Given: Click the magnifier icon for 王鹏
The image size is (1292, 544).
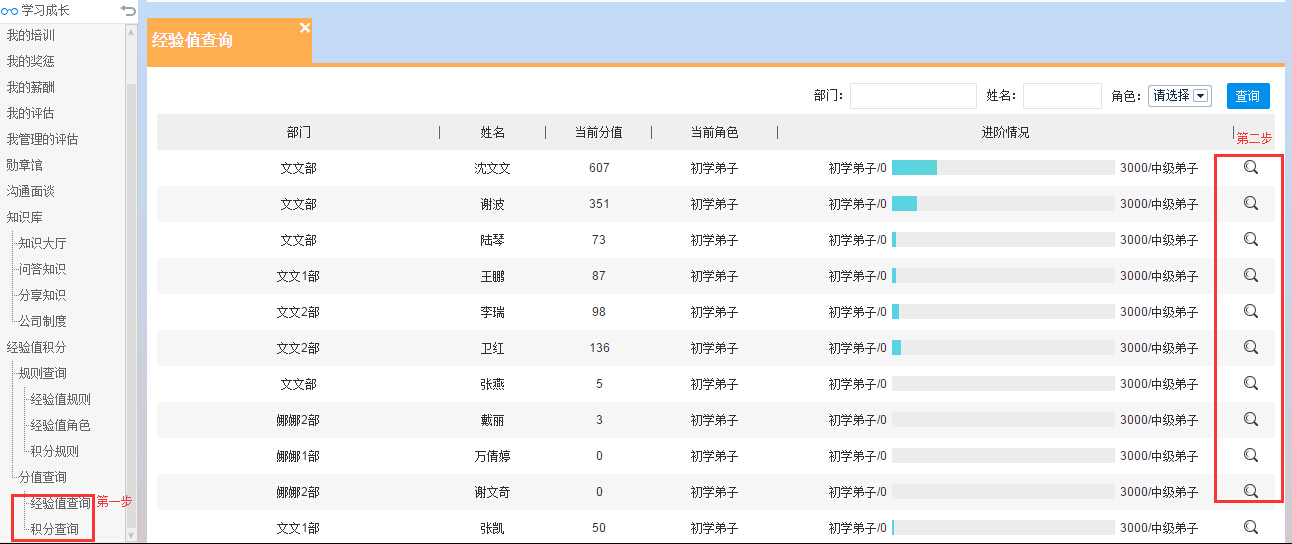Looking at the screenshot, I should (1250, 276).
